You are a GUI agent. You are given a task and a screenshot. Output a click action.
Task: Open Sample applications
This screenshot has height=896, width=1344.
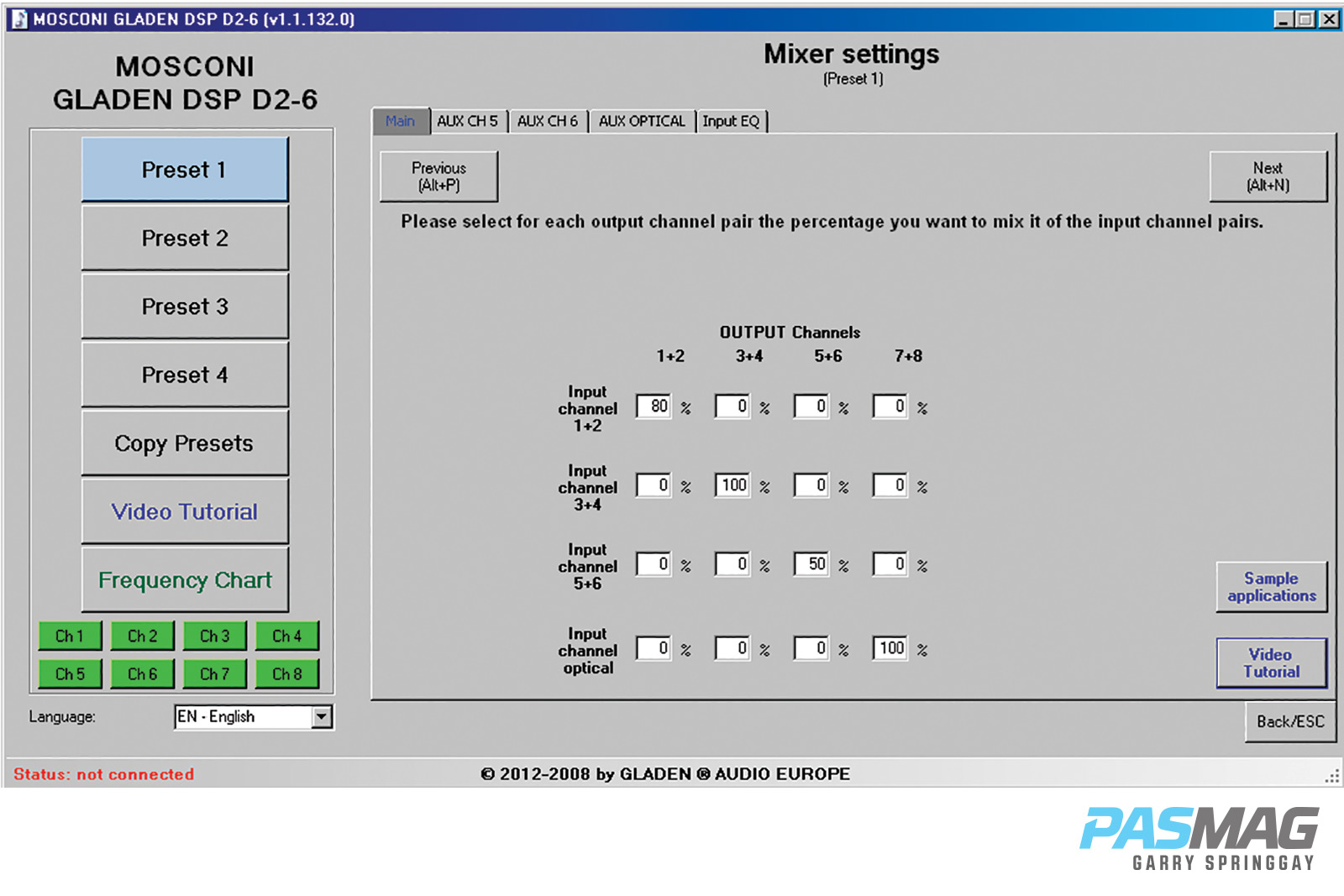coord(1272,587)
